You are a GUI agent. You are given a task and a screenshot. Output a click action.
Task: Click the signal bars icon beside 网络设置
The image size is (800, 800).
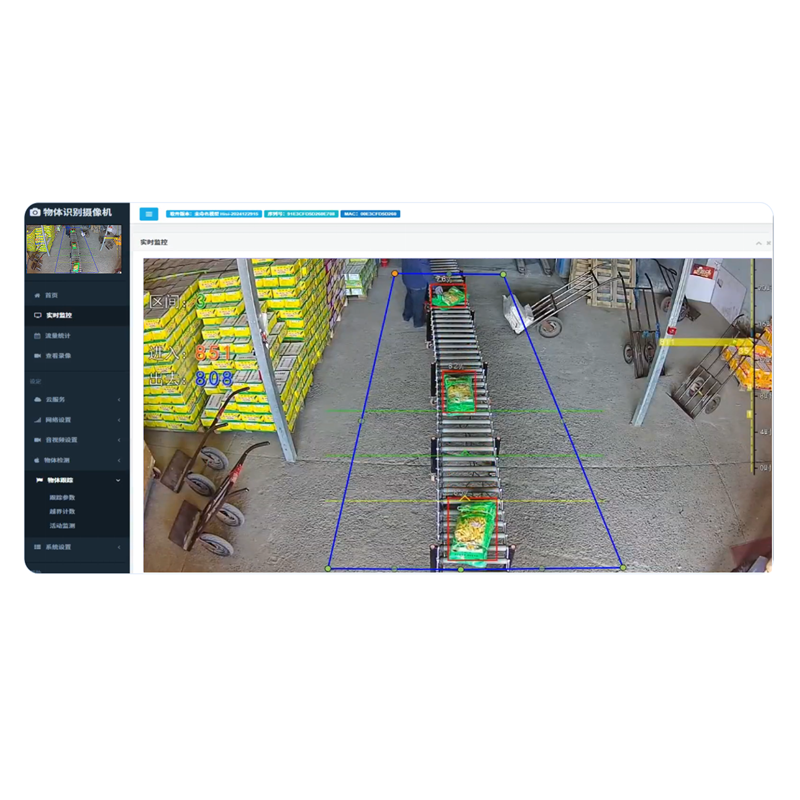[x=38, y=420]
